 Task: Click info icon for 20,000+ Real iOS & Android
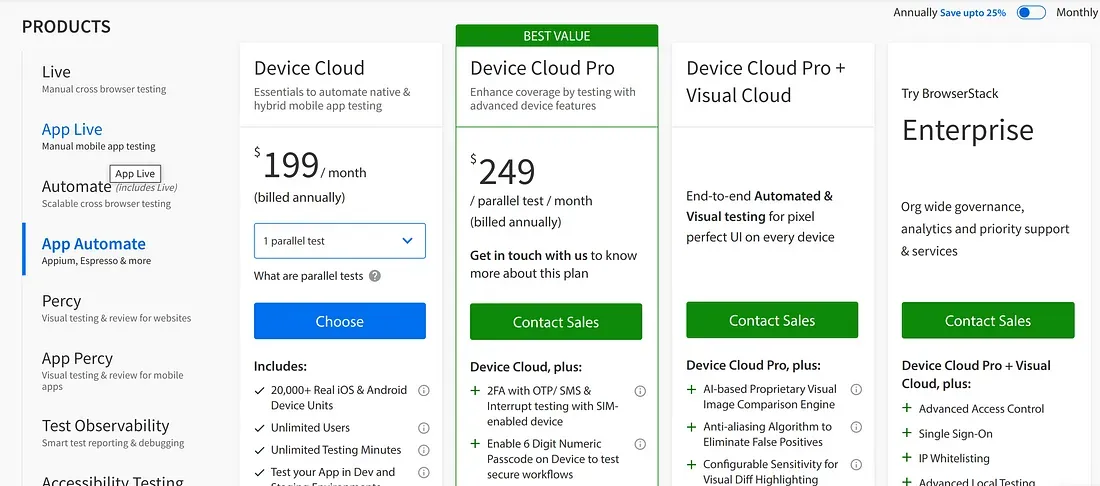(x=424, y=391)
